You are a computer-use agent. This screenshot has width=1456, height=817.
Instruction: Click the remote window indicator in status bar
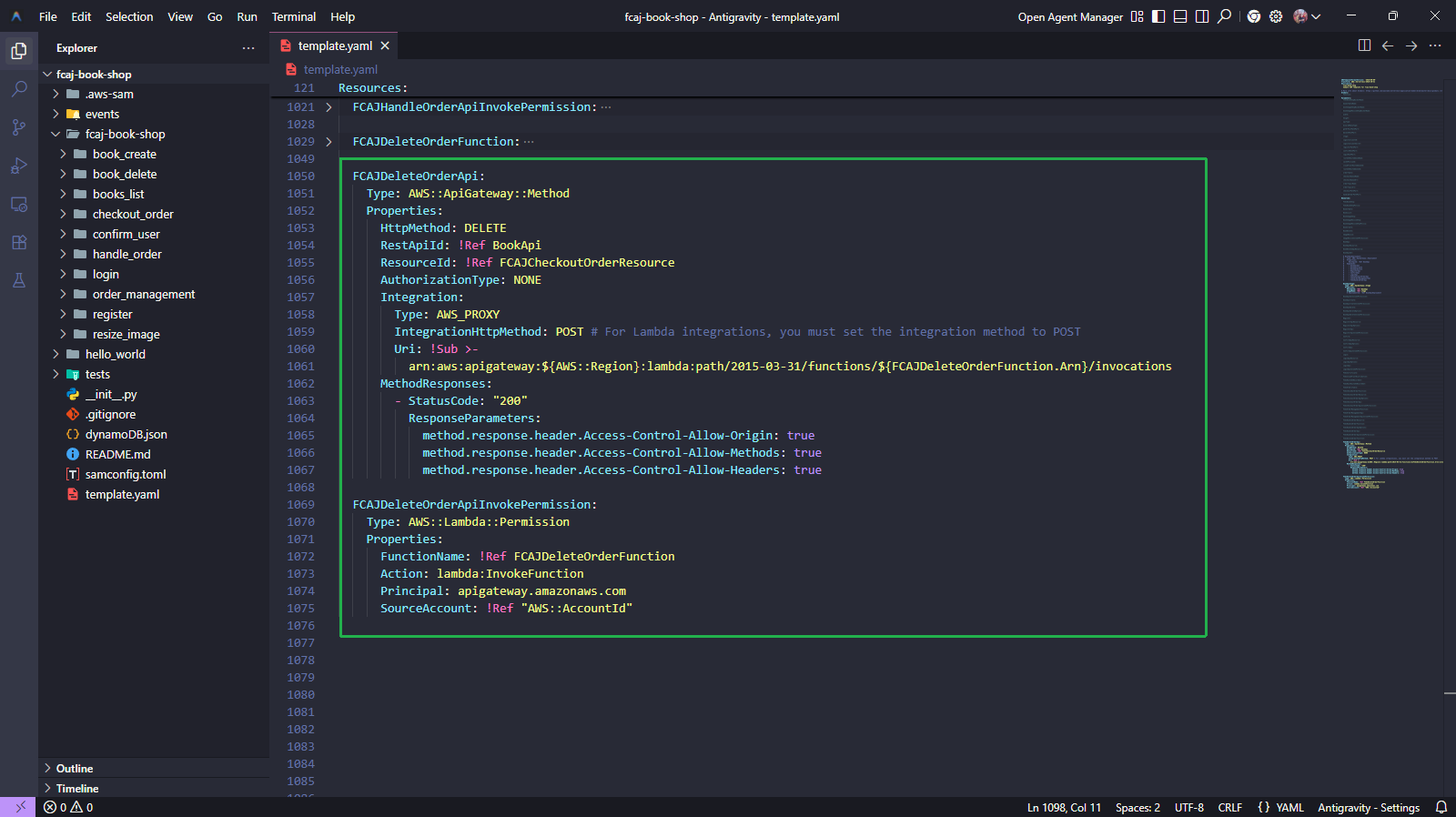(18, 807)
